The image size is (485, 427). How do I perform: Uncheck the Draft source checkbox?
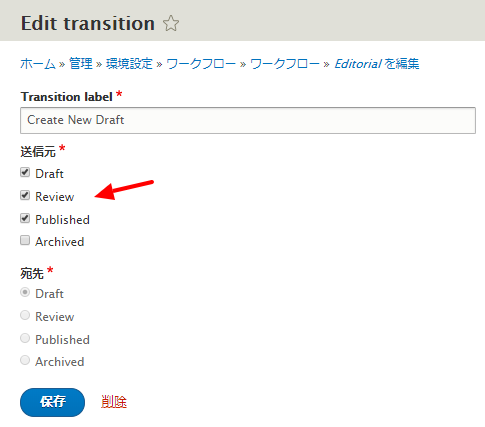click(25, 172)
